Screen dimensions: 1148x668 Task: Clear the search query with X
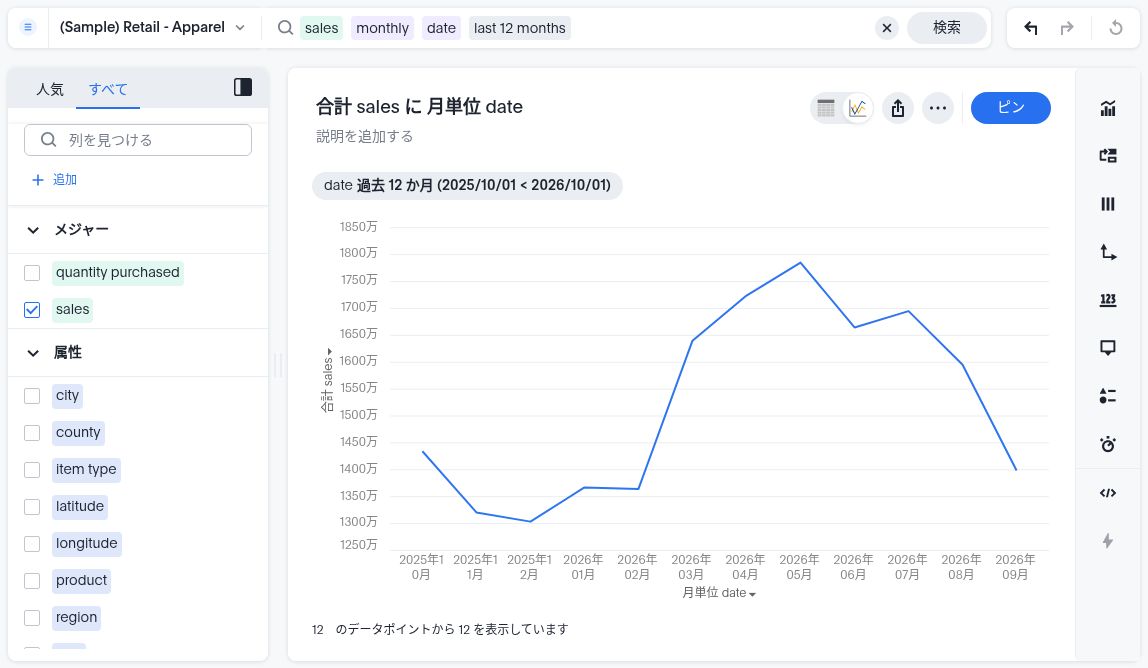pyautogui.click(x=887, y=28)
